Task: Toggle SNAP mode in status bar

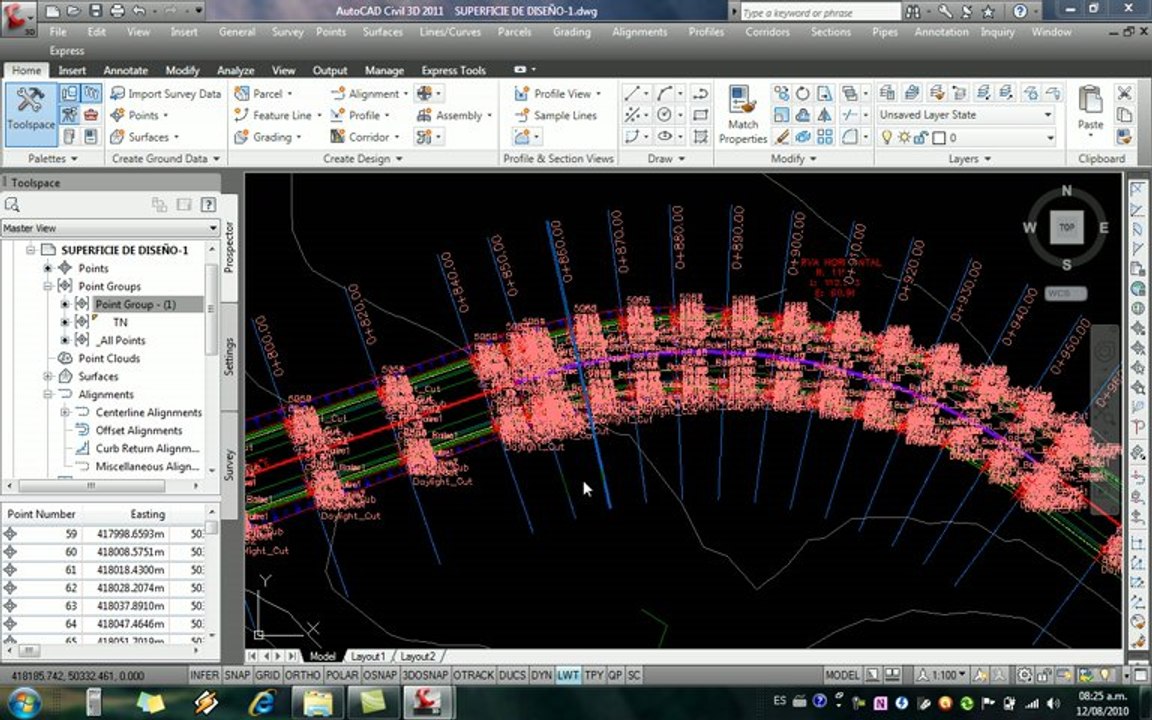Action: click(237, 674)
